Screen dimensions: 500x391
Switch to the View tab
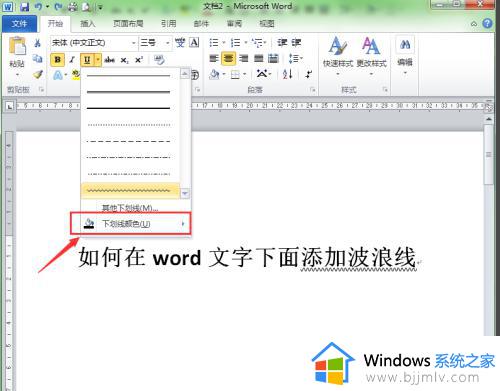(x=267, y=24)
